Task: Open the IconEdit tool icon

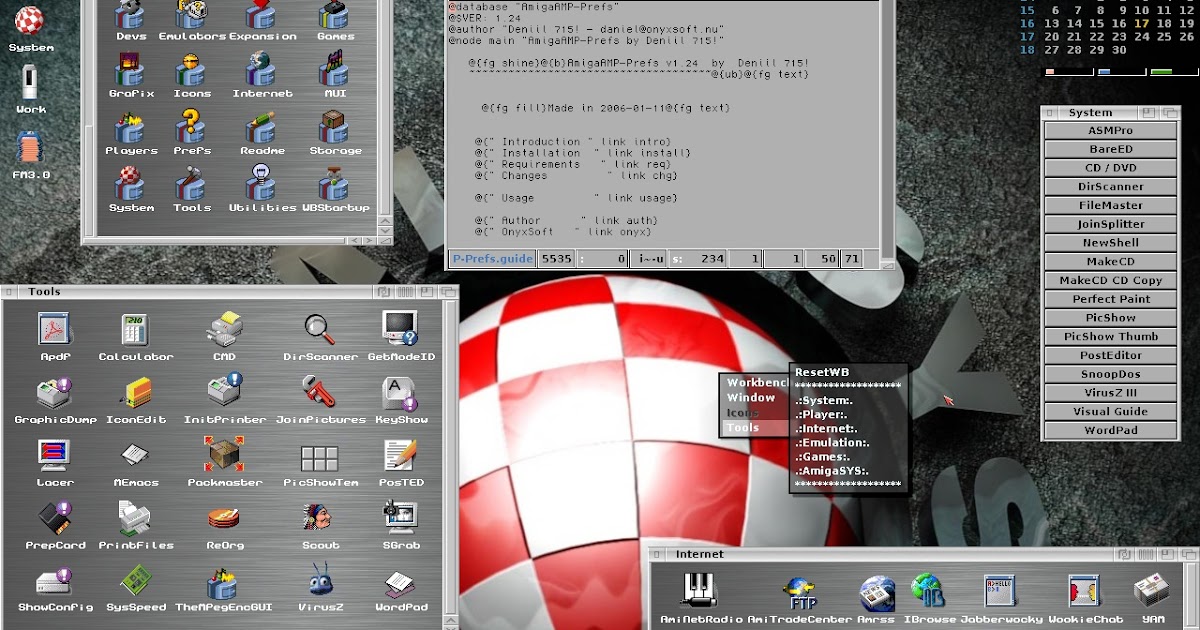Action: (135, 393)
